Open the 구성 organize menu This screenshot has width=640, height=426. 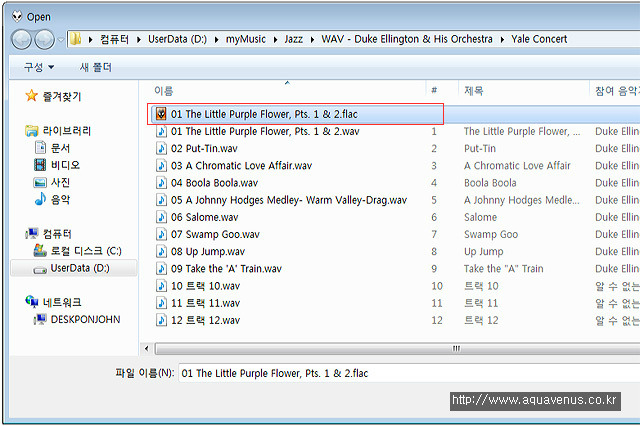tap(39, 67)
